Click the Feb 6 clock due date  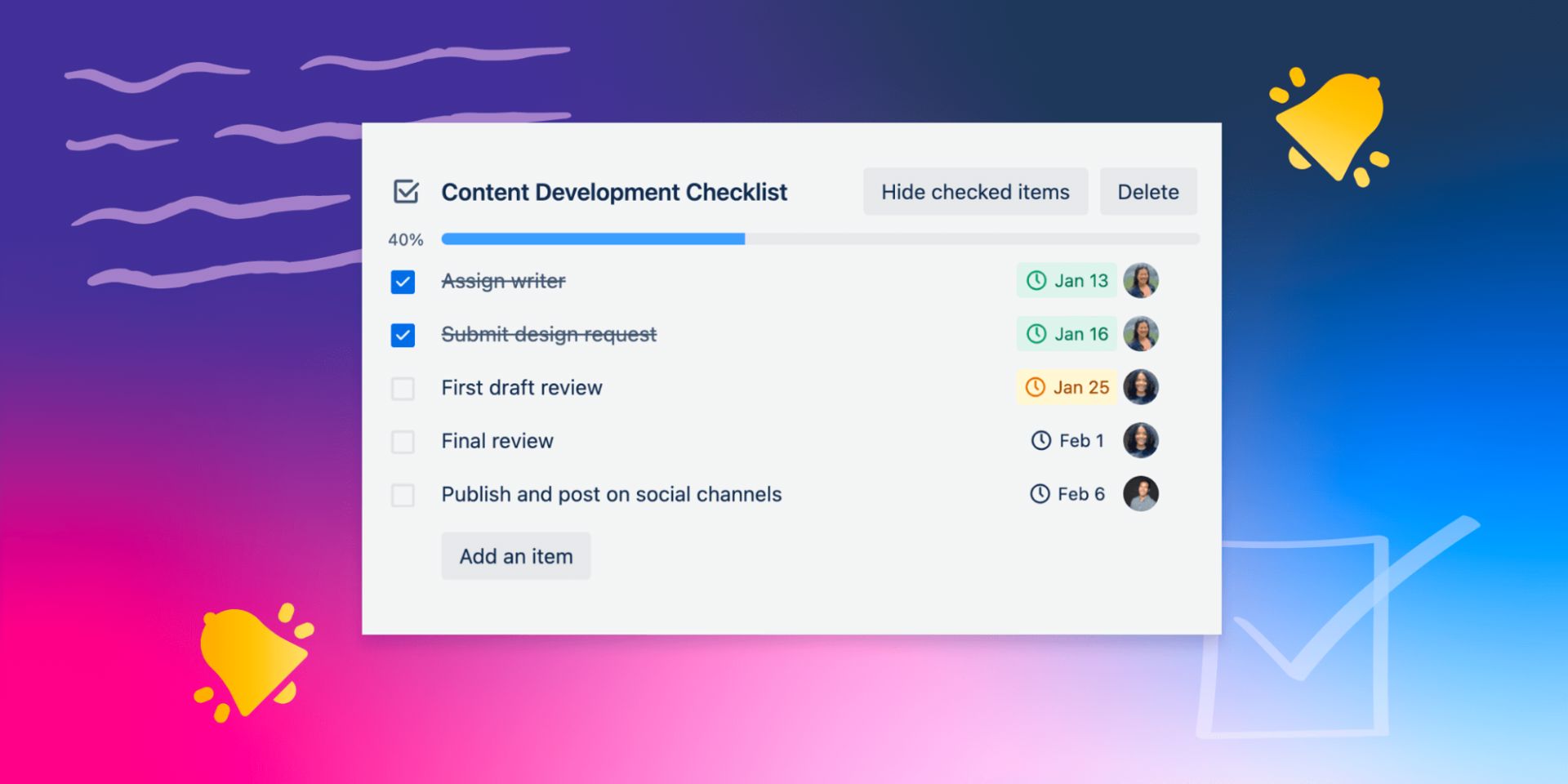click(1067, 494)
